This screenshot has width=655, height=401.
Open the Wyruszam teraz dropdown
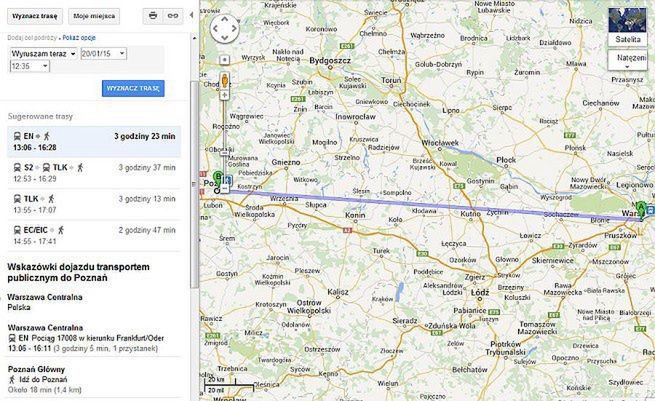(x=43, y=53)
